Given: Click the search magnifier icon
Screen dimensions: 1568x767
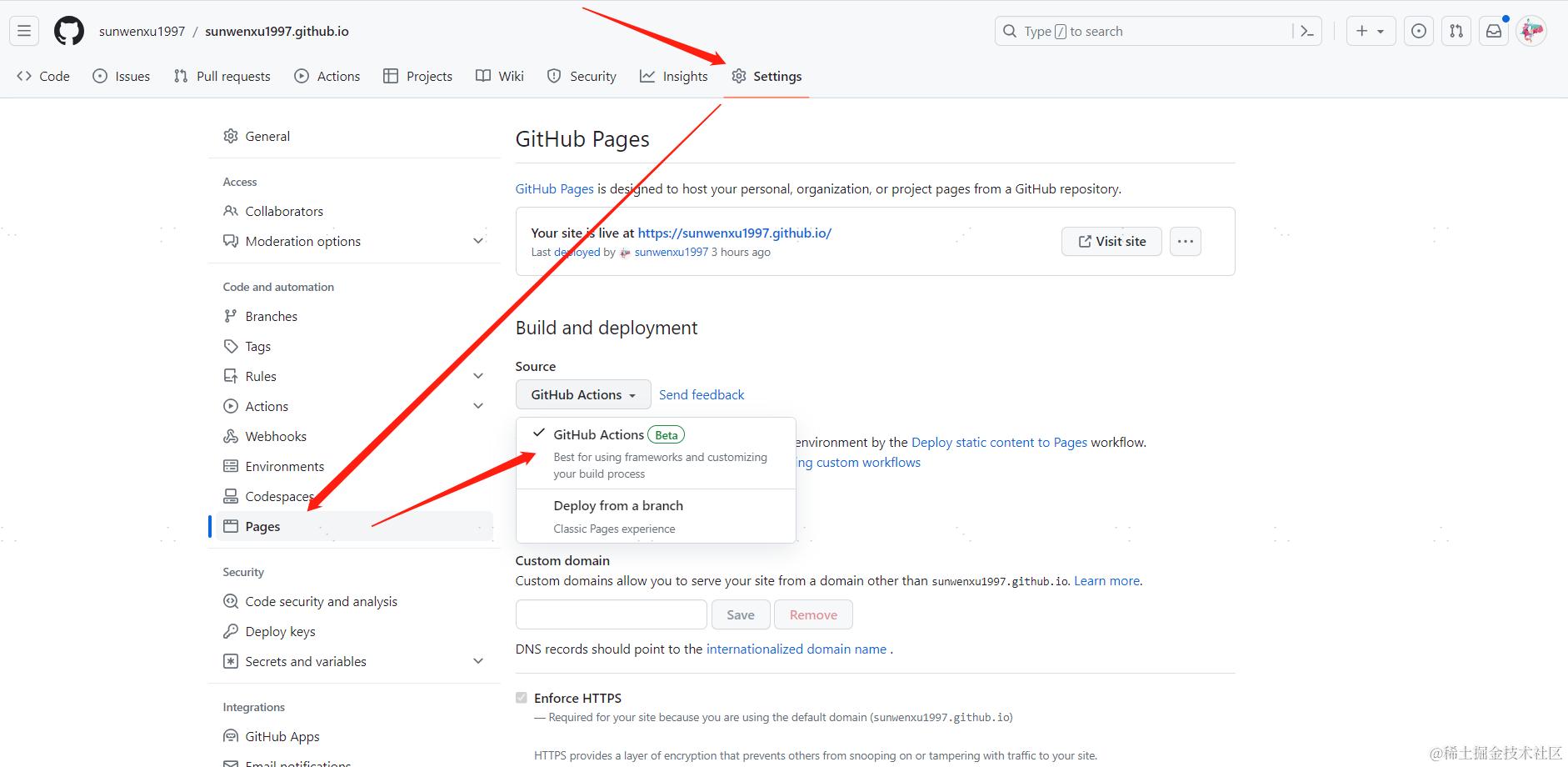Looking at the screenshot, I should (x=1010, y=32).
